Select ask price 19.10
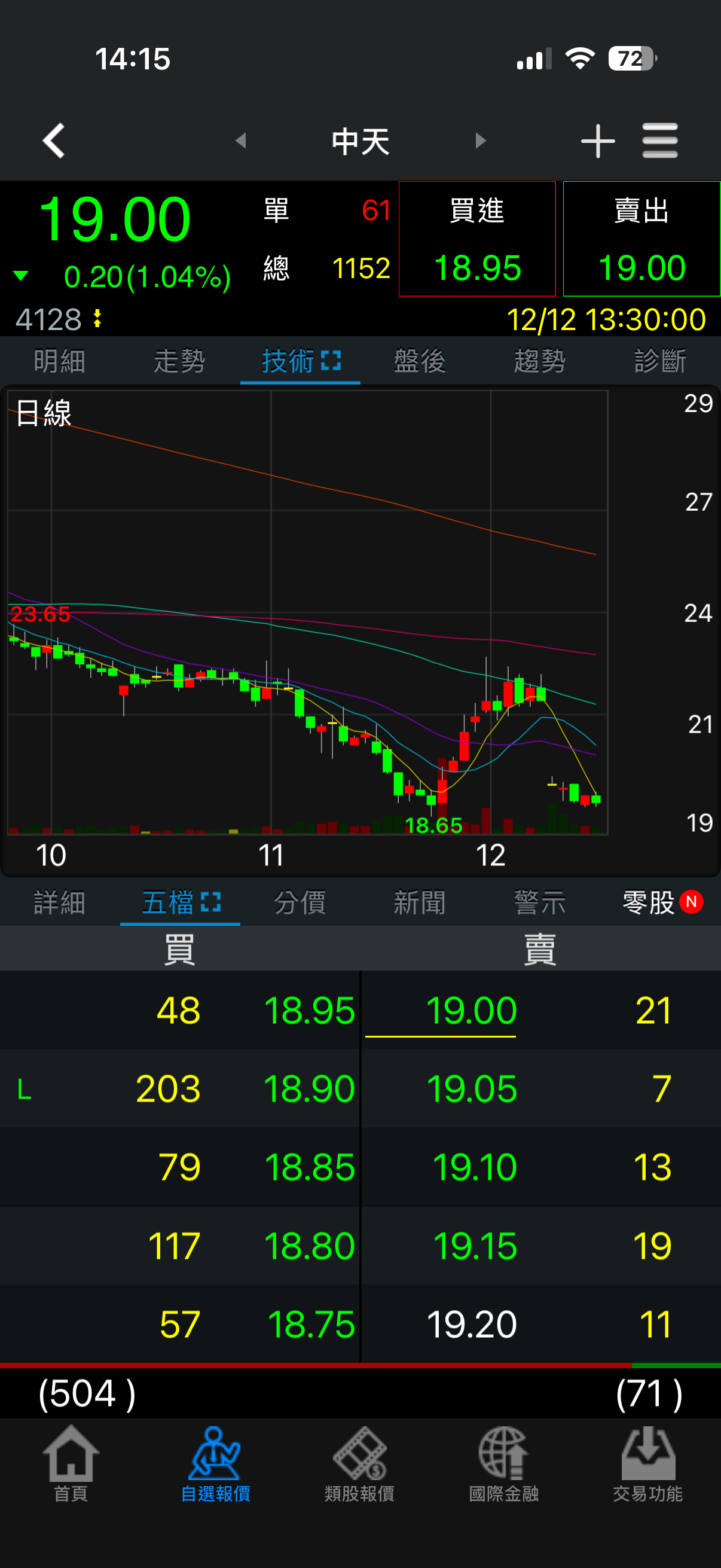 pyautogui.click(x=475, y=1167)
